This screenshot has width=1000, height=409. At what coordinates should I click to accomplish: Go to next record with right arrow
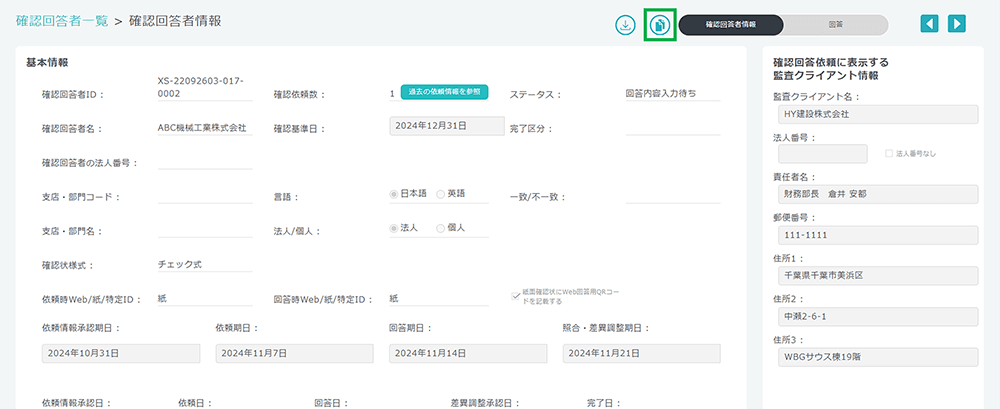(957, 24)
